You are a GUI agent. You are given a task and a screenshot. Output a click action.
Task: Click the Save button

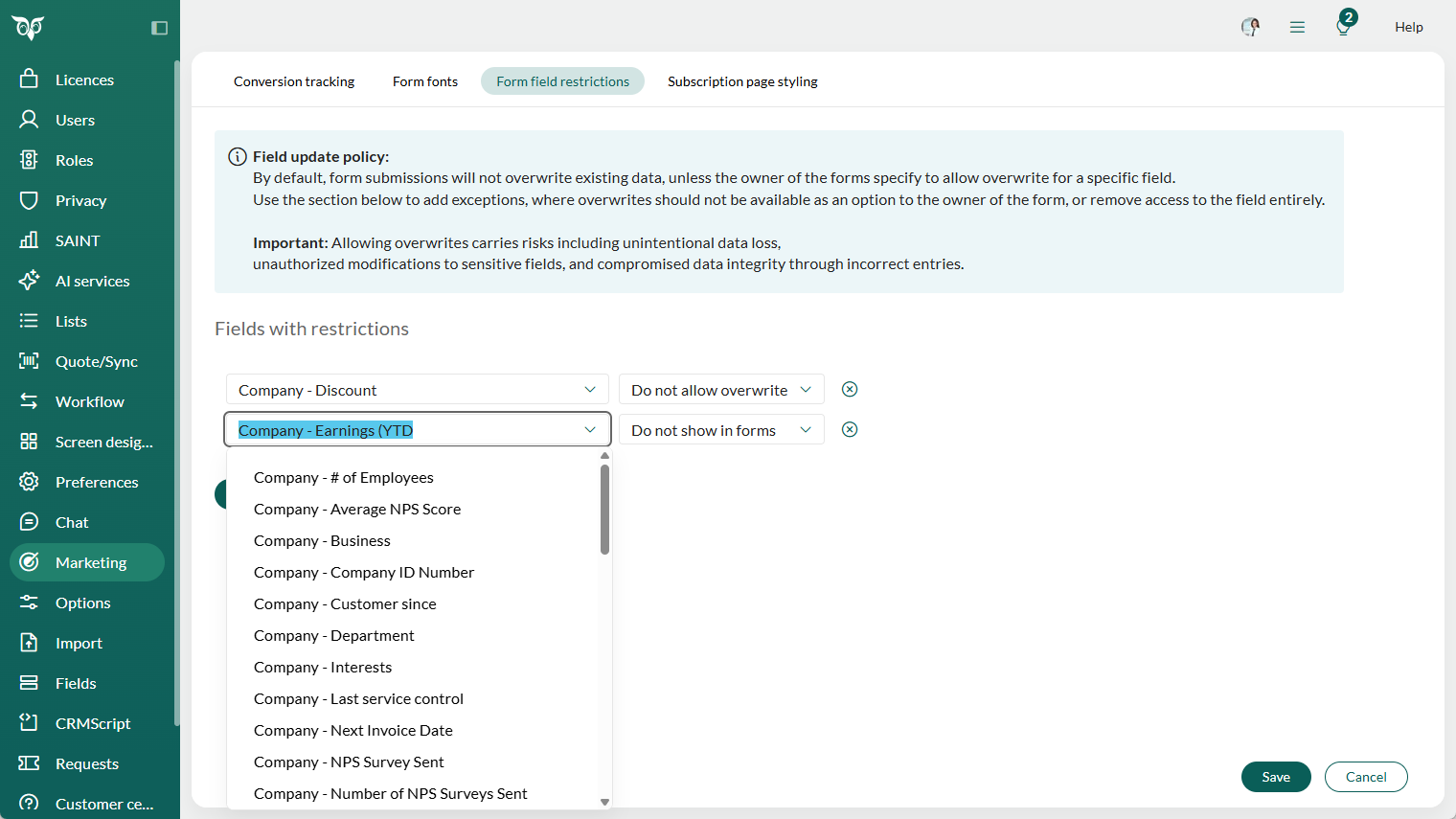click(1276, 777)
